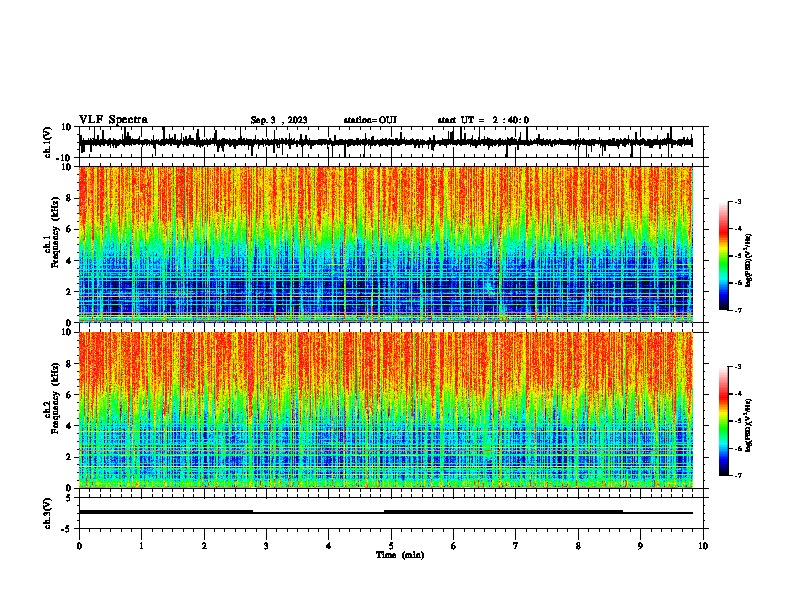Click the "2" kHz tick on ch.1 frequency axis
The image size is (792, 612).
click(x=69, y=292)
